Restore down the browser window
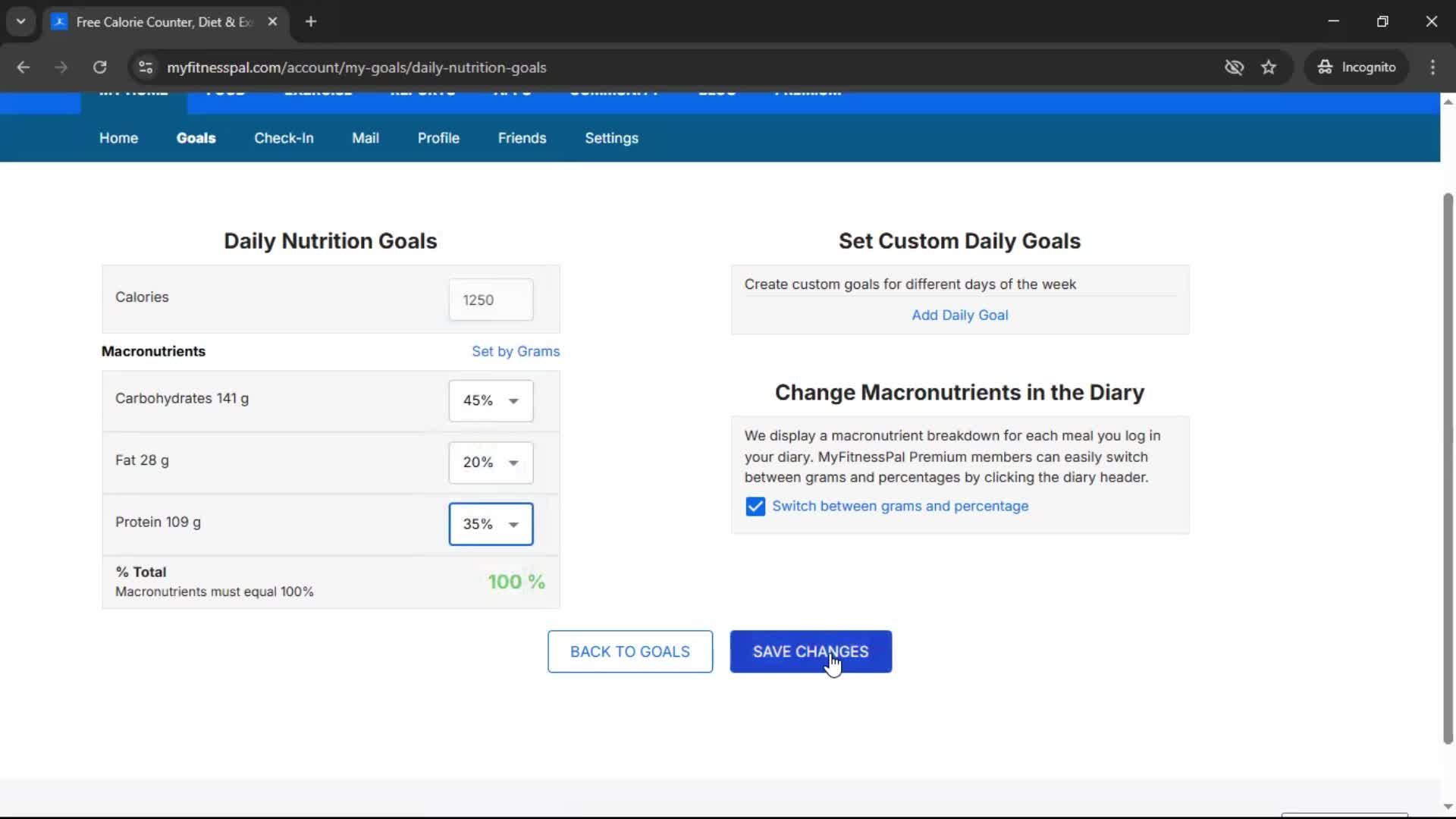Viewport: 1456px width, 819px height. tap(1382, 21)
